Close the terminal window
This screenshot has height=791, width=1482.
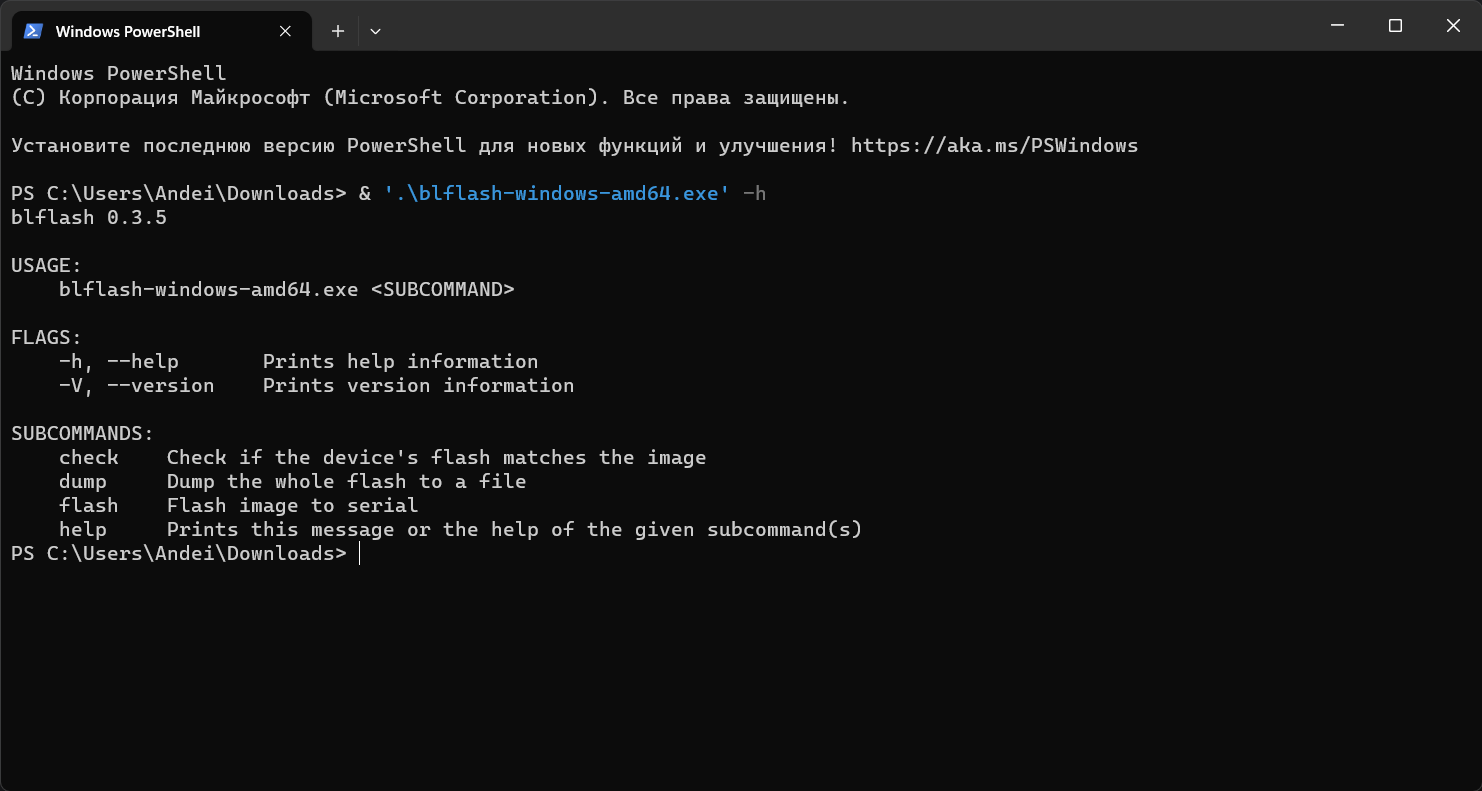coord(1453,26)
